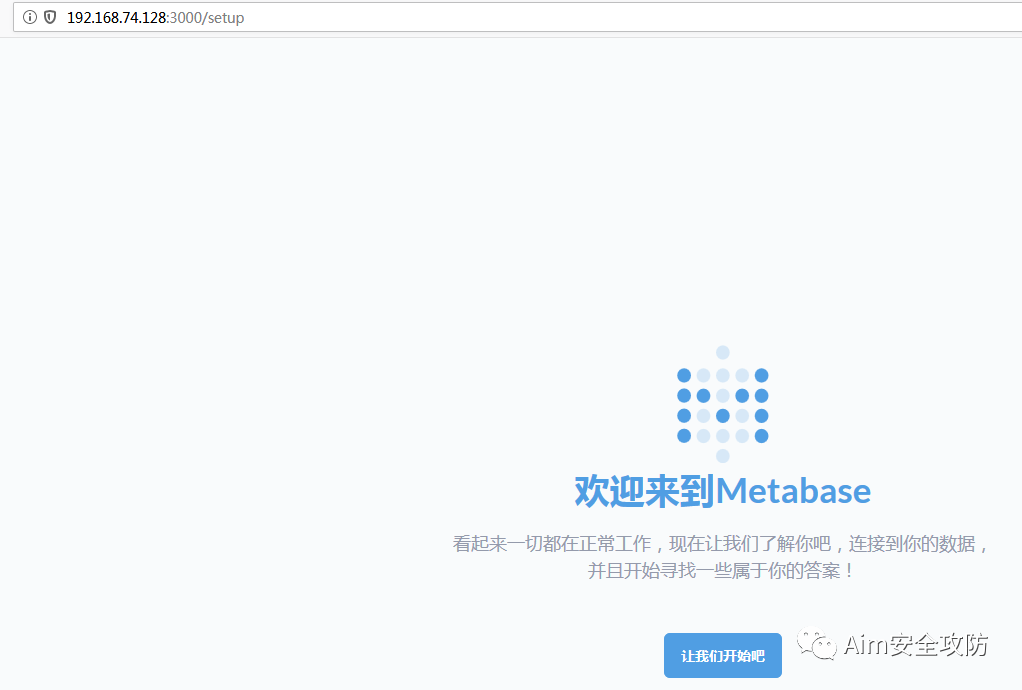Click the '让我们开始吧' button

pyautogui.click(x=722, y=655)
